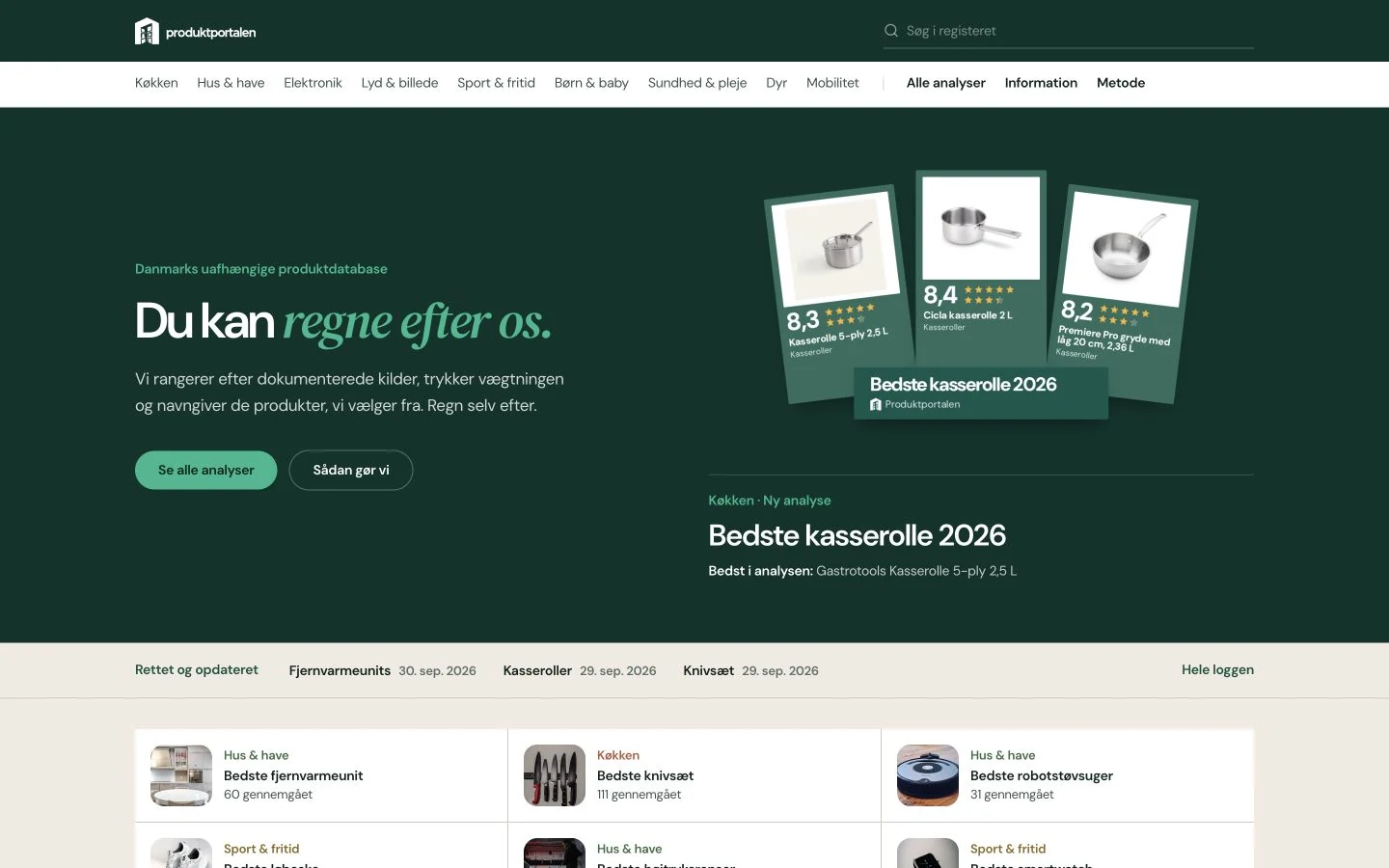The image size is (1389, 868).
Task: Click the Produktportalen icon in kasserolle banner
Action: coord(876,404)
